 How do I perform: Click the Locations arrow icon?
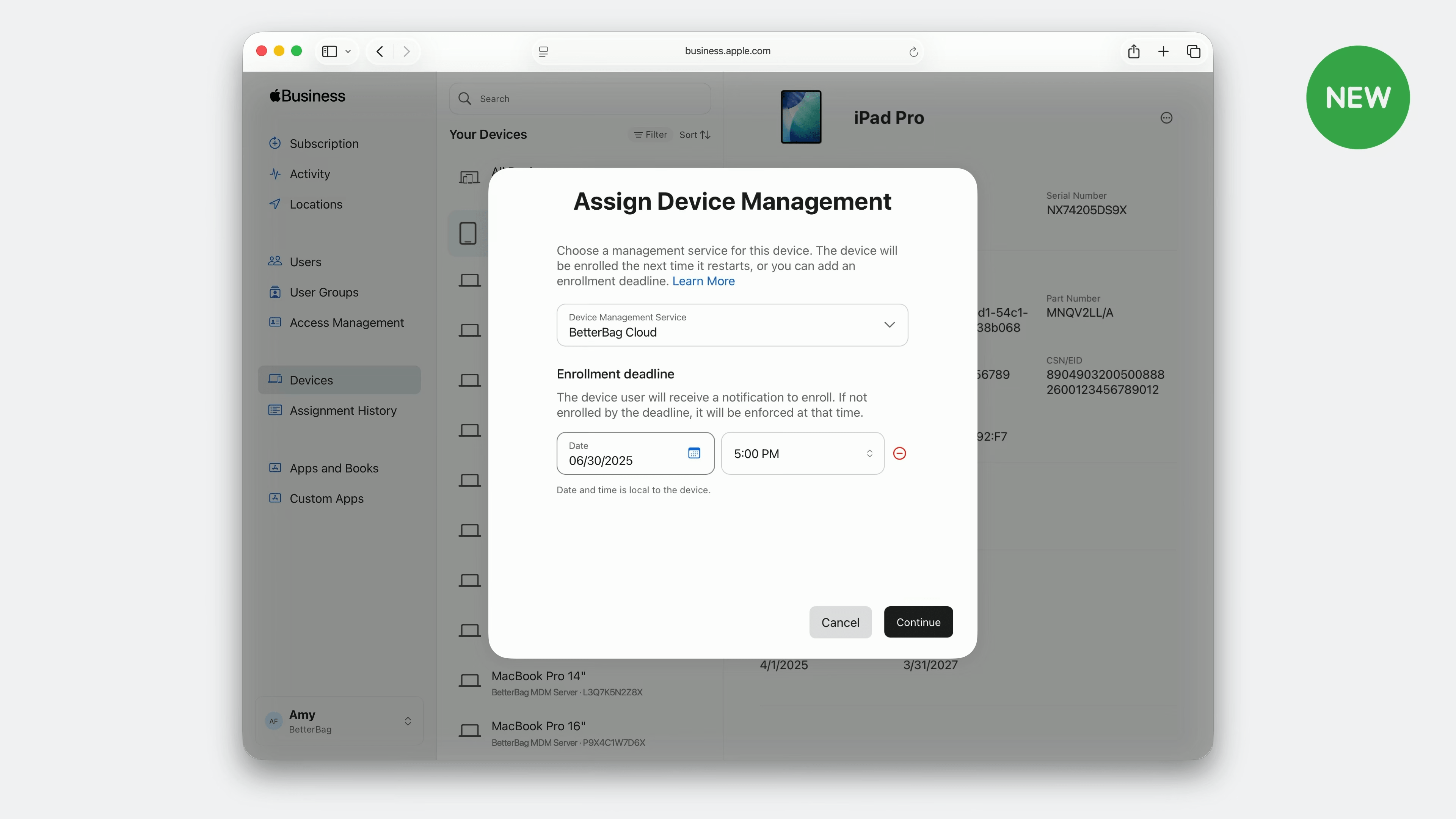(x=275, y=204)
